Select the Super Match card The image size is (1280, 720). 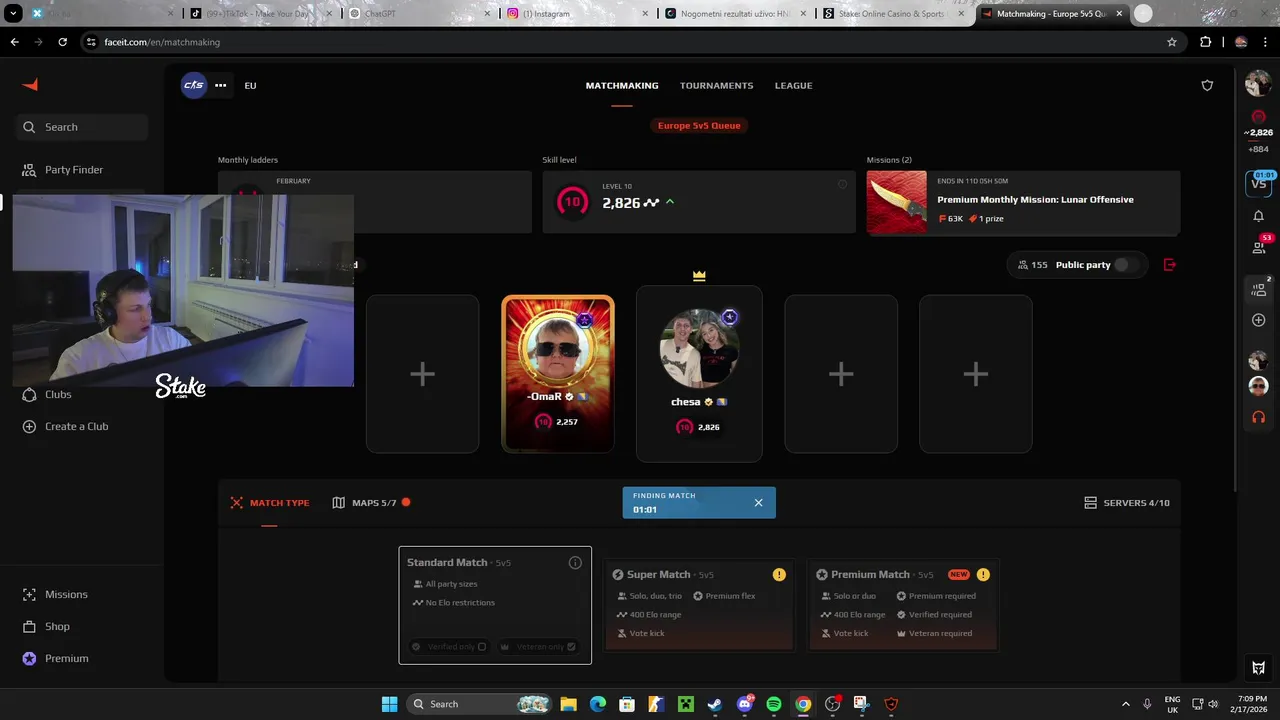(699, 605)
